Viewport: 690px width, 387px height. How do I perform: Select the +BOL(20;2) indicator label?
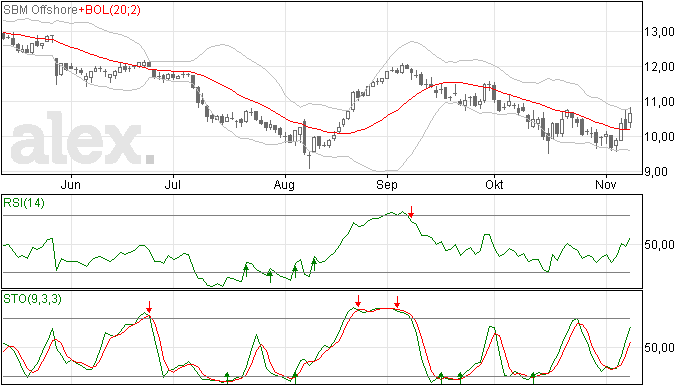(109, 10)
